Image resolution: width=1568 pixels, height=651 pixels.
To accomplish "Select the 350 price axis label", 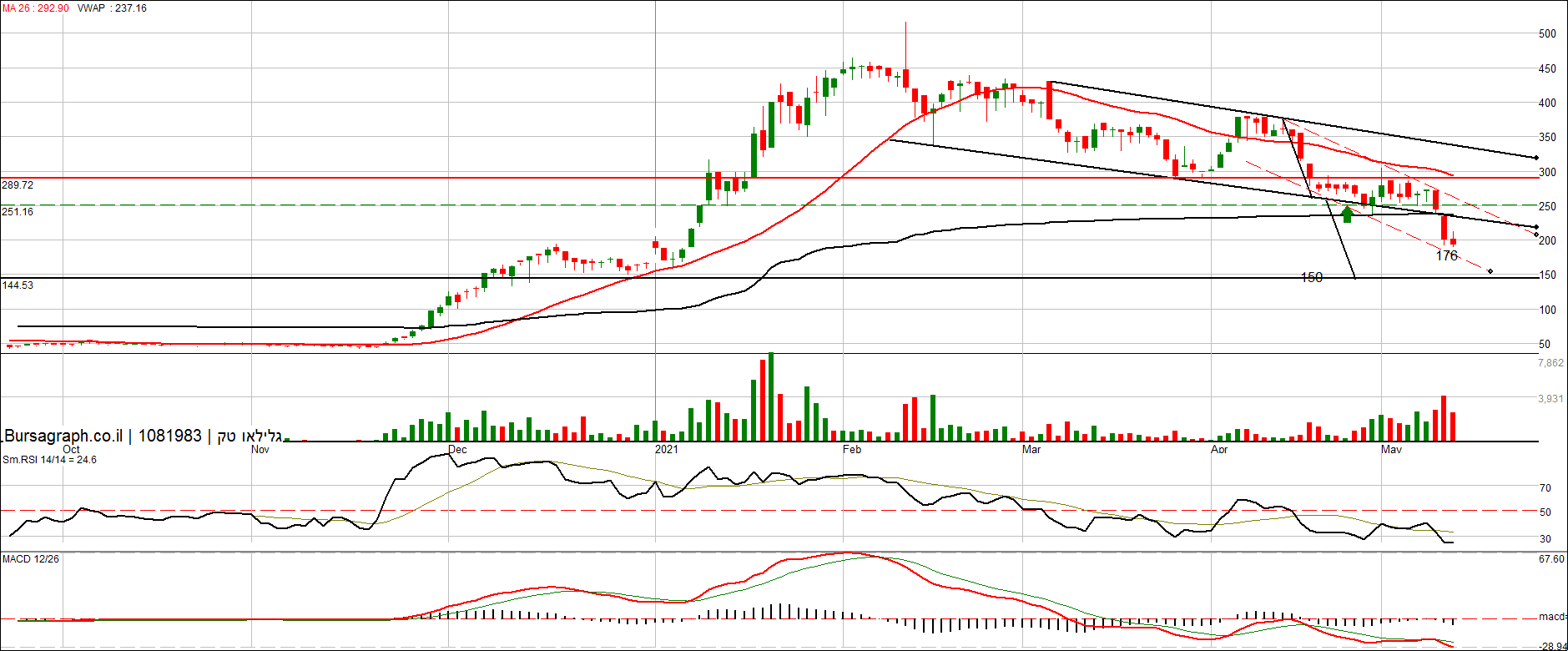I will 1547,137.
